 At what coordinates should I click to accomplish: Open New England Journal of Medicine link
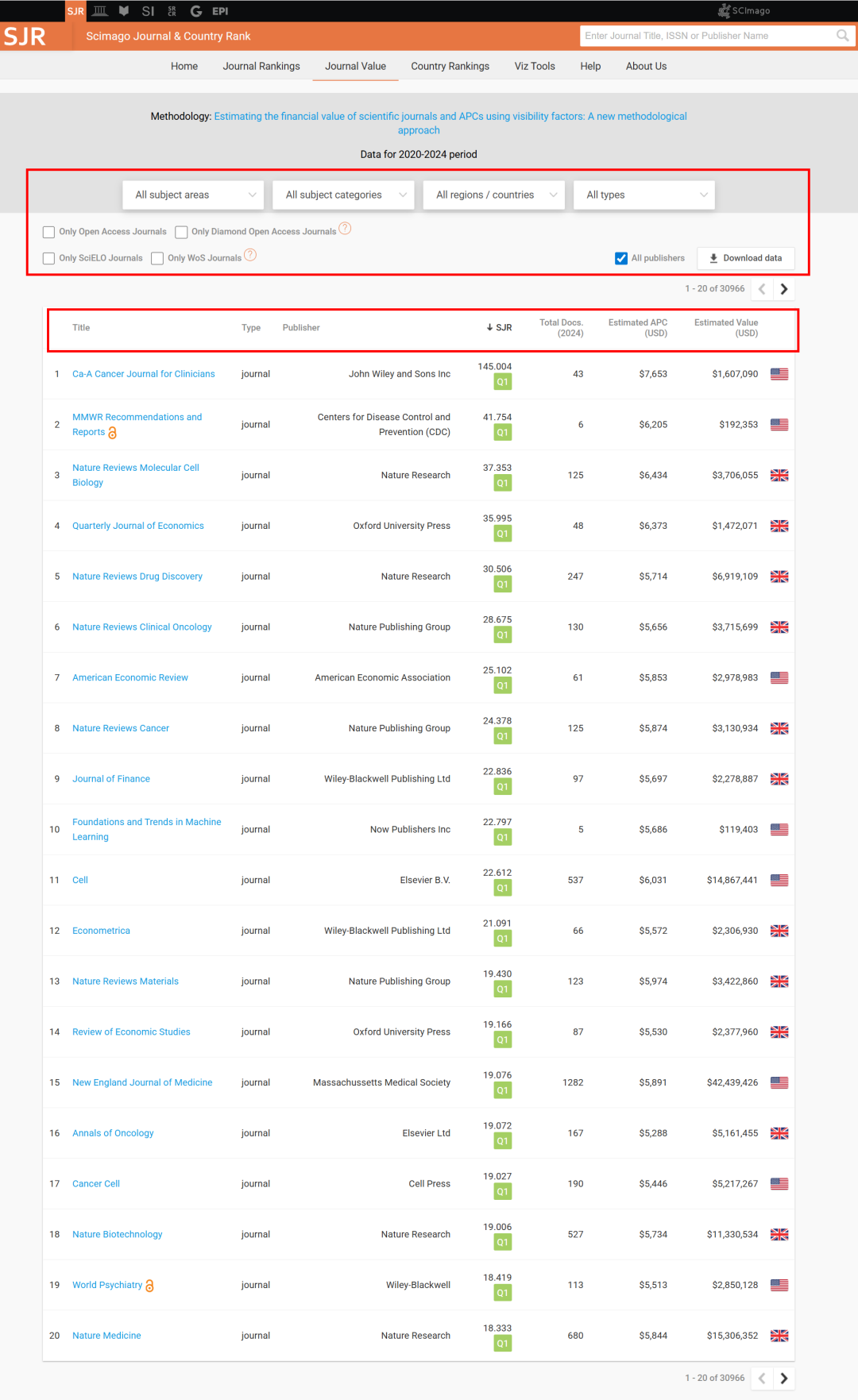point(142,1082)
